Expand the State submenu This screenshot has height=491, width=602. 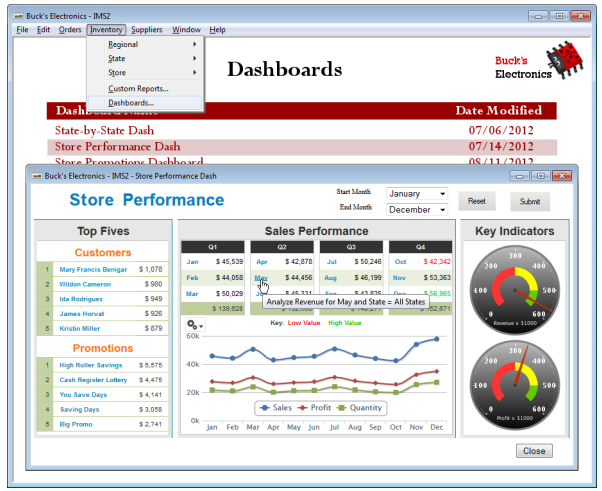pyautogui.click(x=145, y=58)
